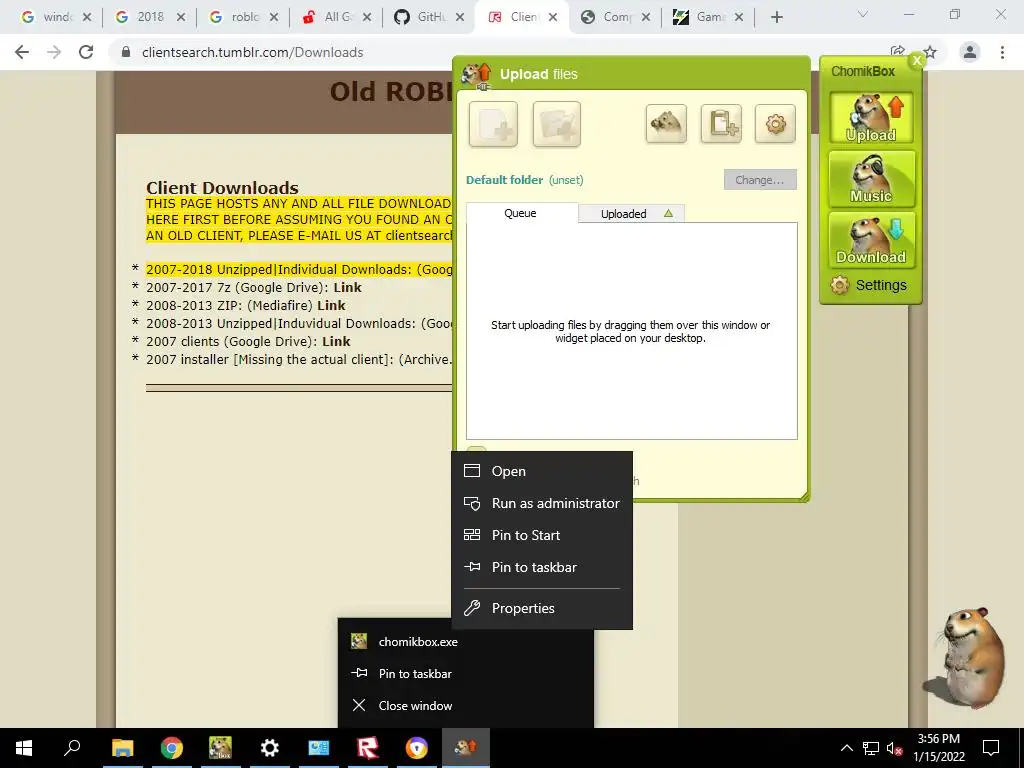Image resolution: width=1024 pixels, height=768 pixels.
Task: Open Settings in the ChomikBox panel
Action: point(869,285)
